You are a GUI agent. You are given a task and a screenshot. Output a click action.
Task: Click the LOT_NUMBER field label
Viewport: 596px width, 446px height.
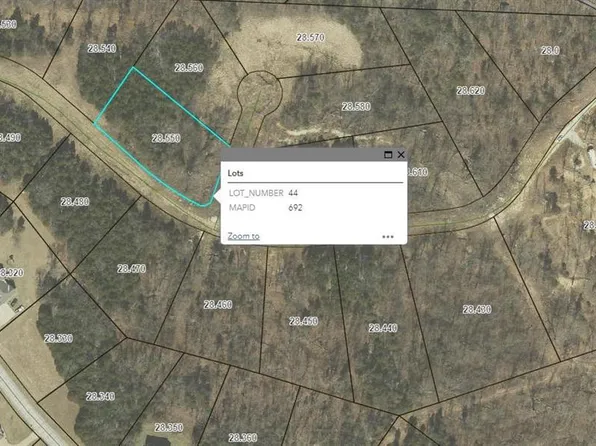[x=256, y=193]
